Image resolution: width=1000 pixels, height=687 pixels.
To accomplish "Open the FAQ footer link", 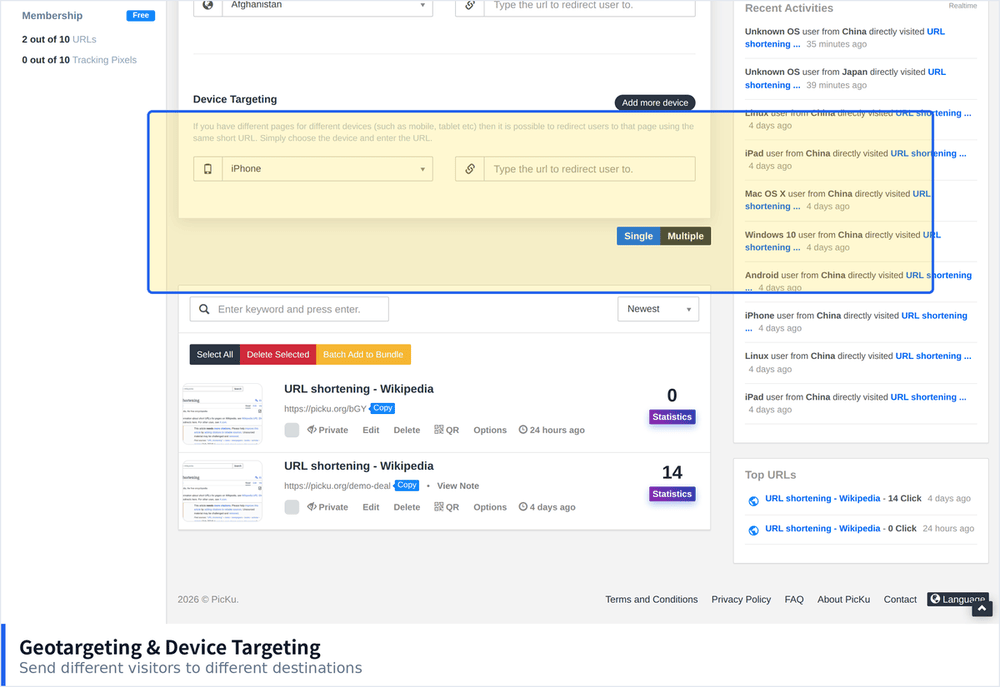I will [794, 600].
